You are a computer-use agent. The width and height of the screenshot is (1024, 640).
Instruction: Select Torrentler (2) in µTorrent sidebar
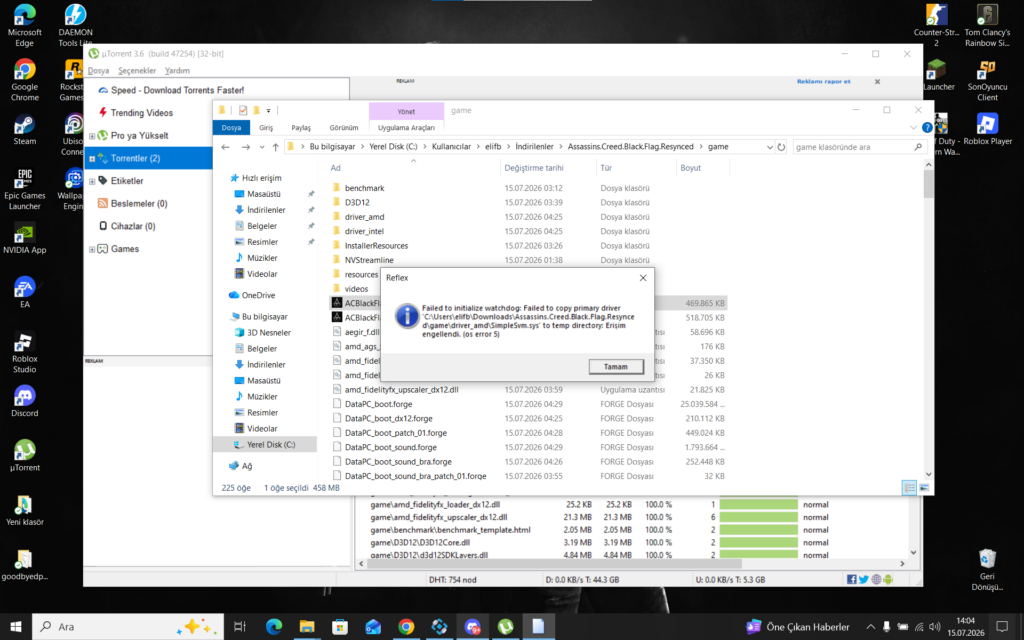[x=135, y=158]
